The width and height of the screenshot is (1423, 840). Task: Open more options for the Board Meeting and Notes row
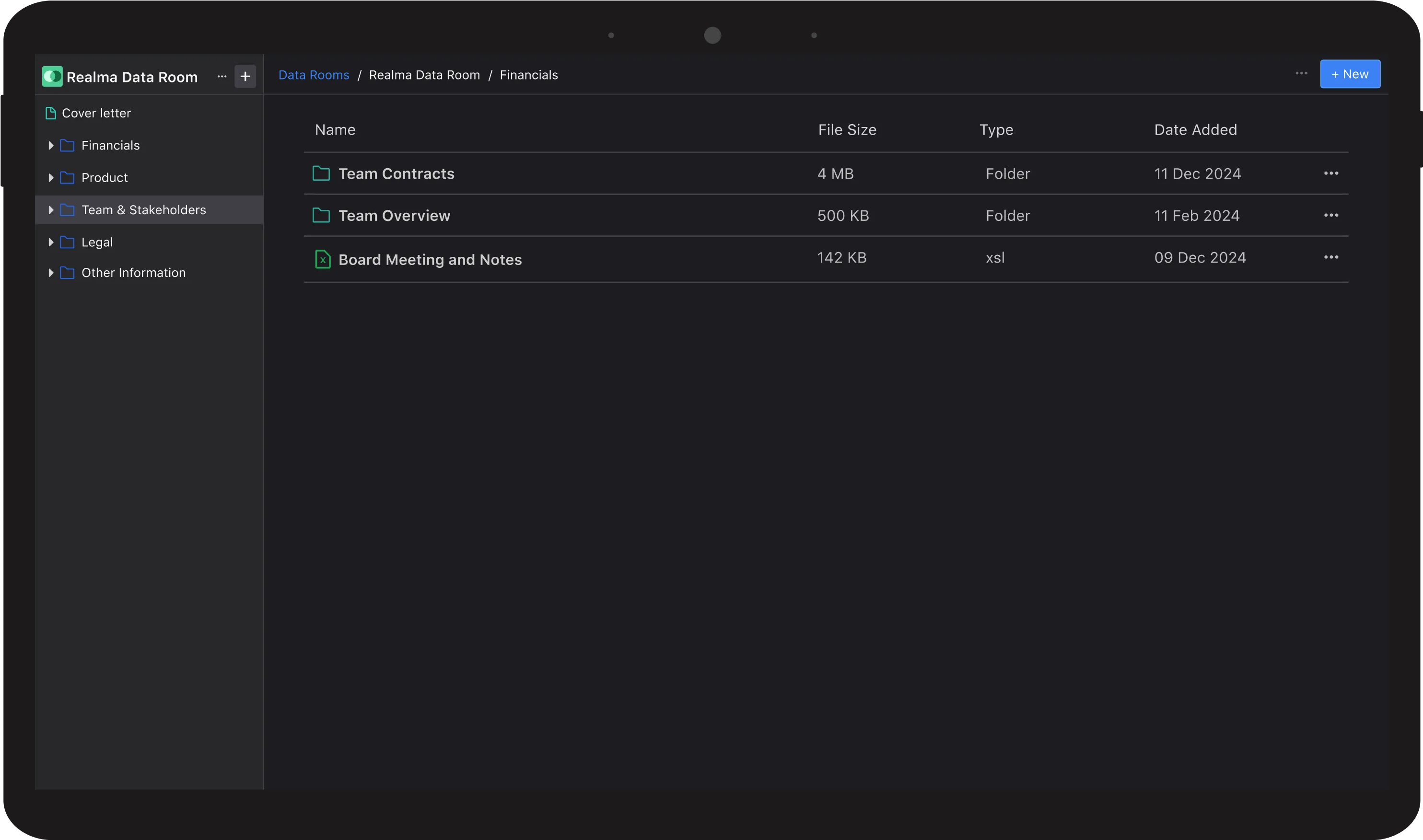pyautogui.click(x=1330, y=257)
